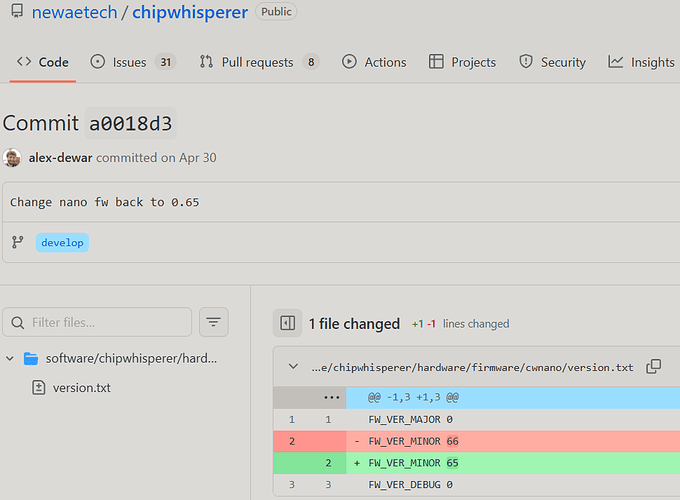
Task: Click the blue folder icon in file tree
Action: point(30,358)
